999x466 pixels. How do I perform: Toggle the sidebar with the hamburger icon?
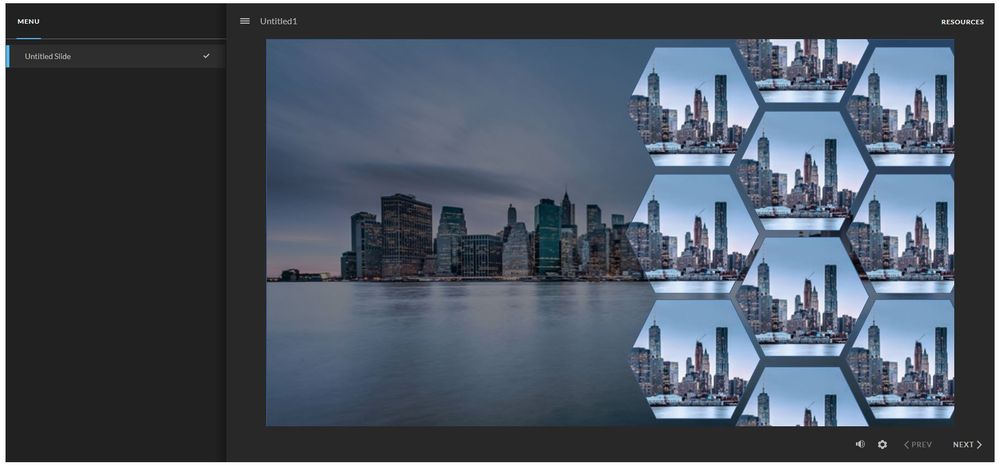pos(245,21)
